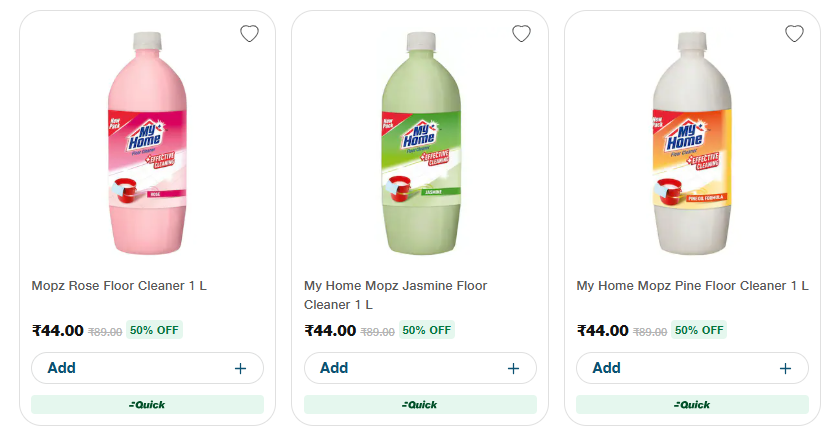Add Mopz Jasmine Floor Cleaner to cart
This screenshot has height=435, width=830.
334,368
